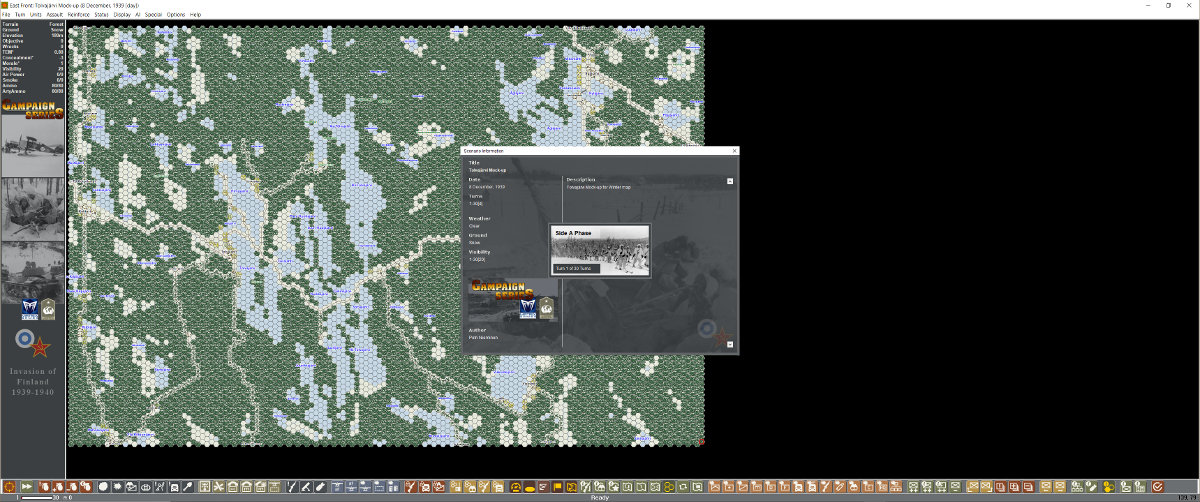Open the Display menu
The height and width of the screenshot is (502, 1200).
[x=122, y=15]
